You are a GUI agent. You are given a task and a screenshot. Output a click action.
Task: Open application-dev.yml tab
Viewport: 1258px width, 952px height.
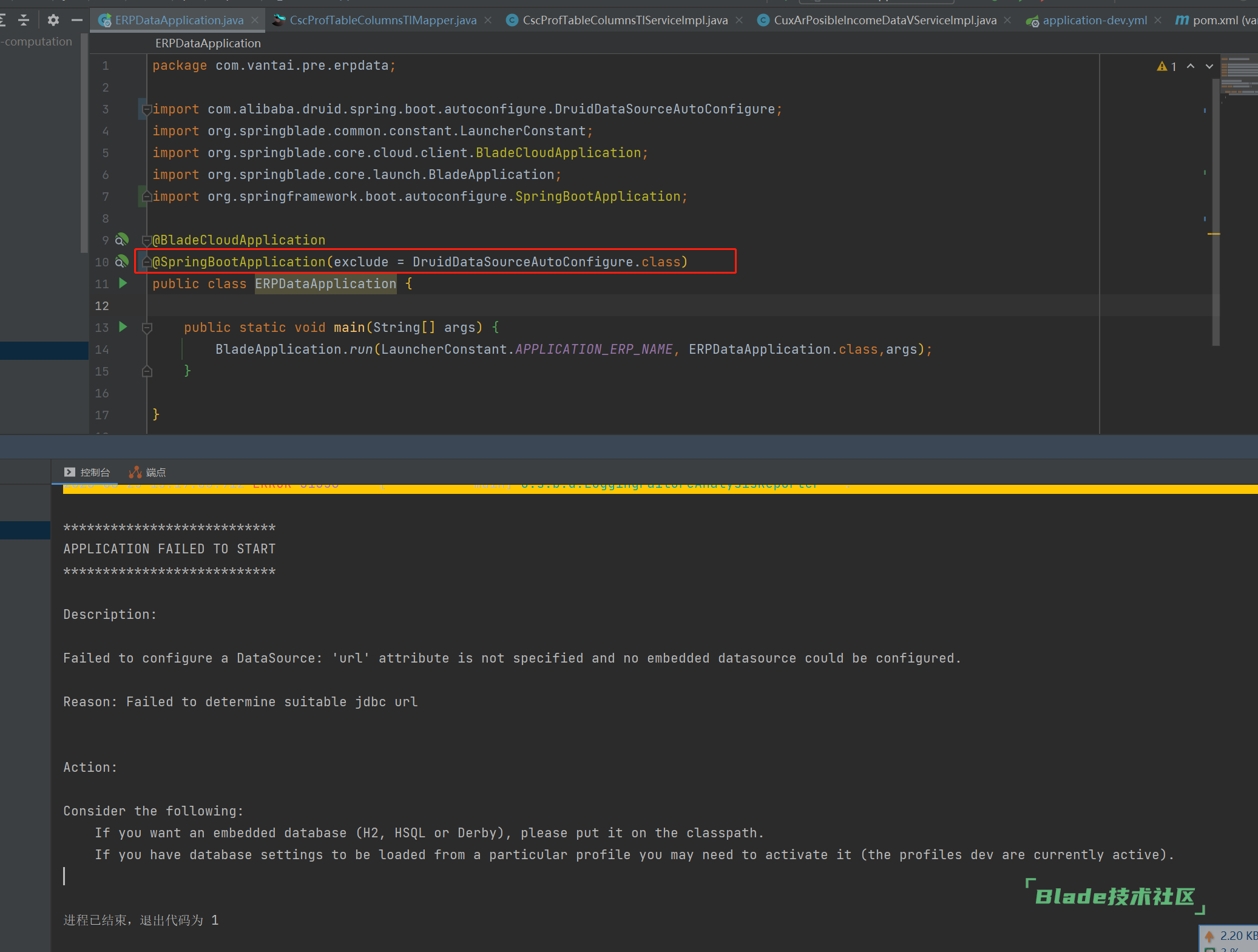point(1095,20)
